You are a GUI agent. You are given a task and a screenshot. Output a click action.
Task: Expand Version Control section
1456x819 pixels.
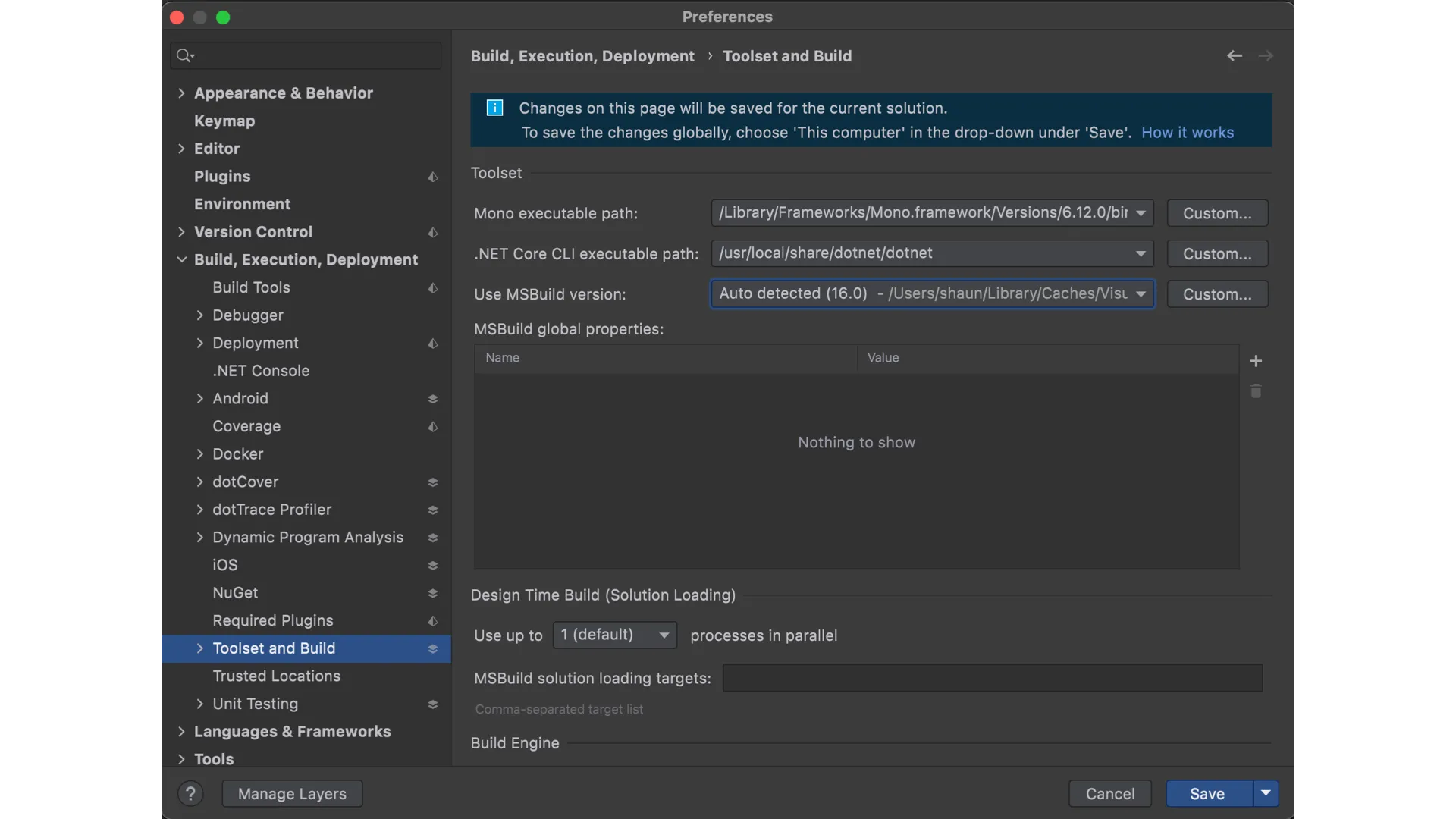(x=181, y=232)
